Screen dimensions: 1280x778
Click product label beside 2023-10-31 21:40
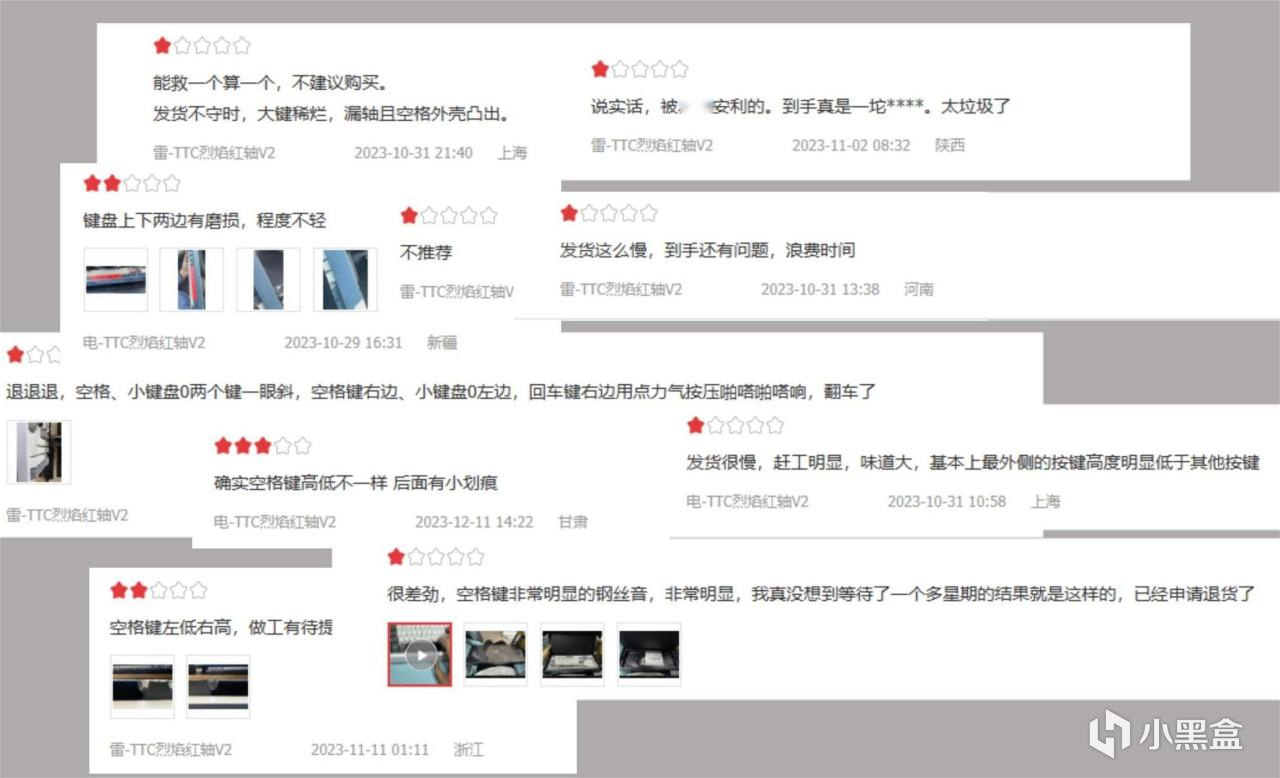coord(214,153)
